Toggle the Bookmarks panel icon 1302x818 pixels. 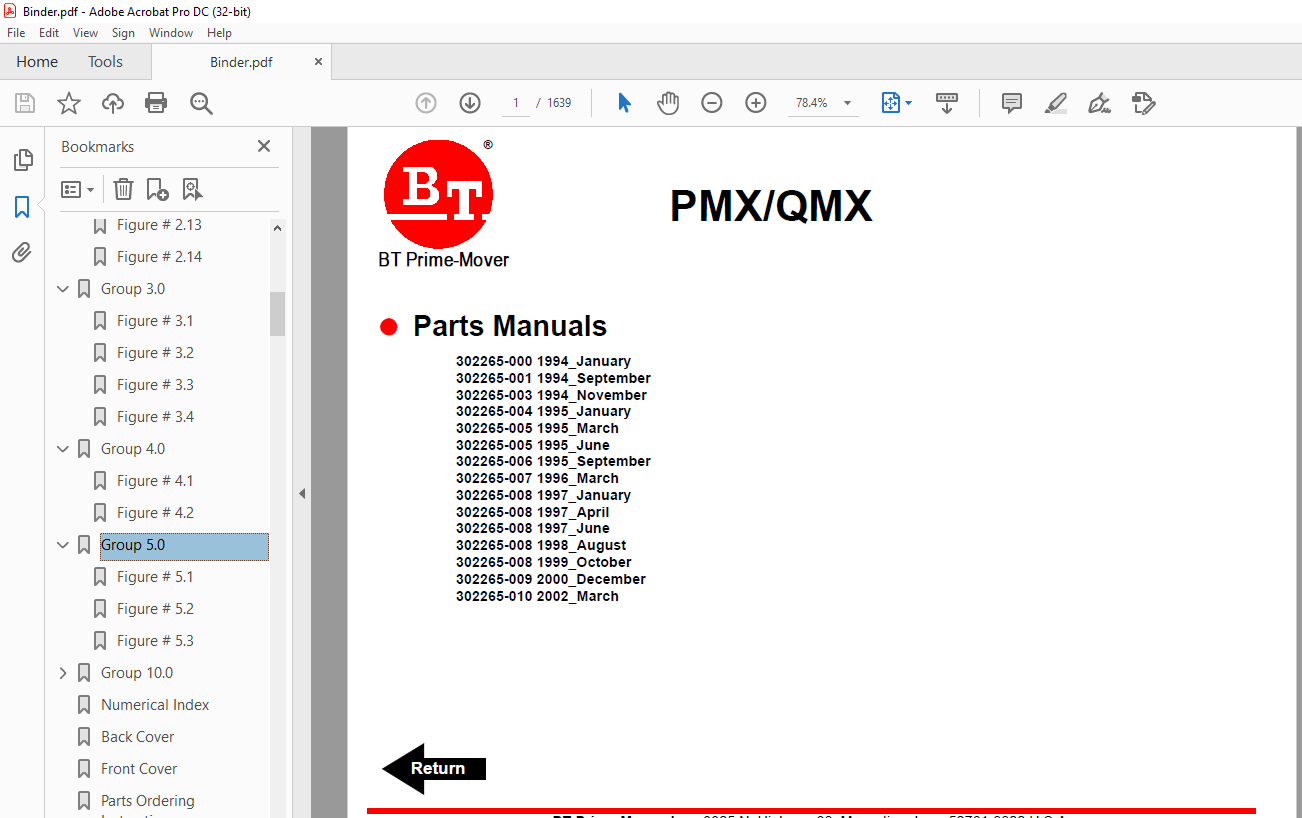(x=22, y=207)
